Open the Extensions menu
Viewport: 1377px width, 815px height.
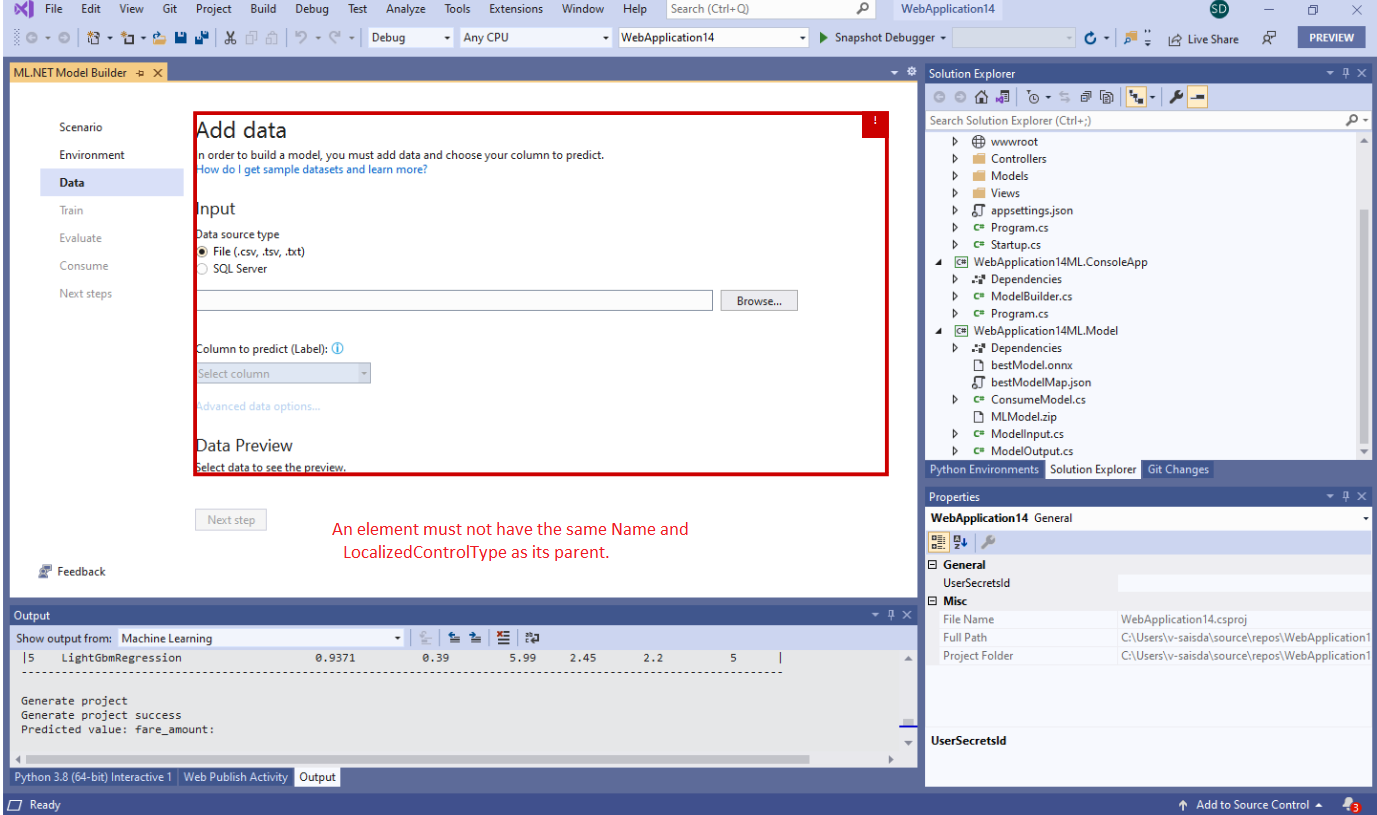515,9
